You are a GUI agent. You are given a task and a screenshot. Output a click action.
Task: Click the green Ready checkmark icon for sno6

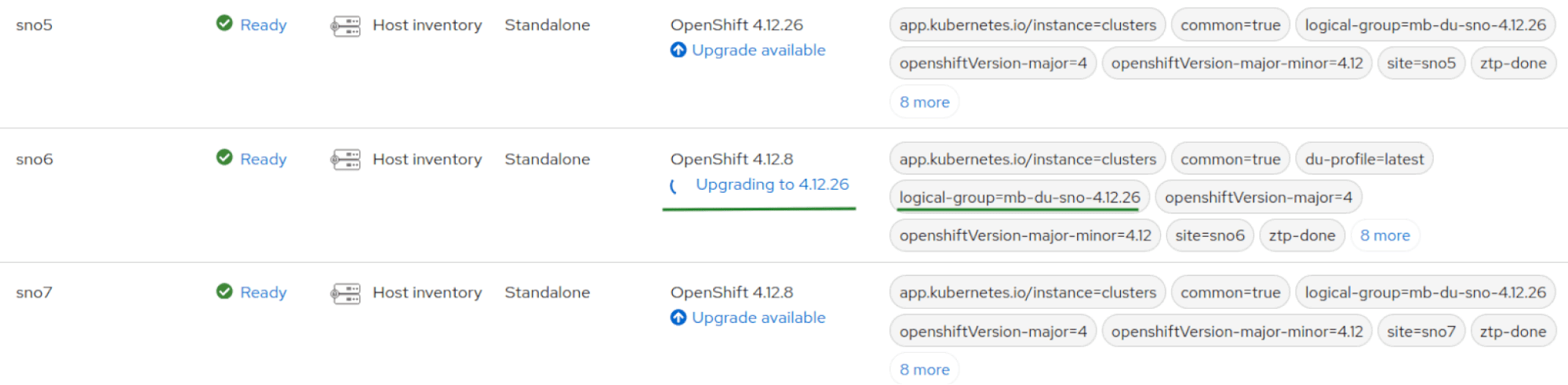click(x=224, y=158)
